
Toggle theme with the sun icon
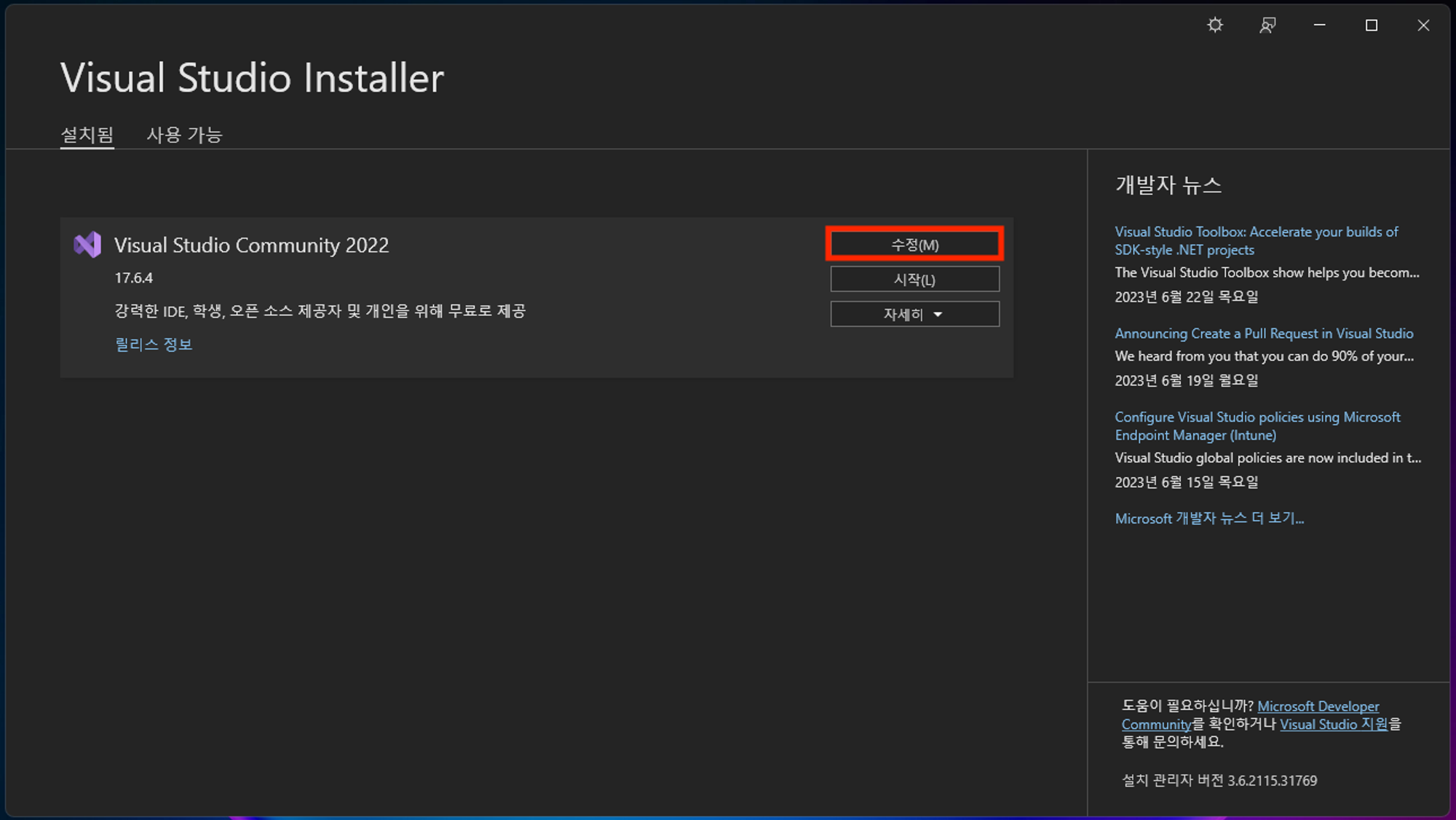pyautogui.click(x=1215, y=25)
